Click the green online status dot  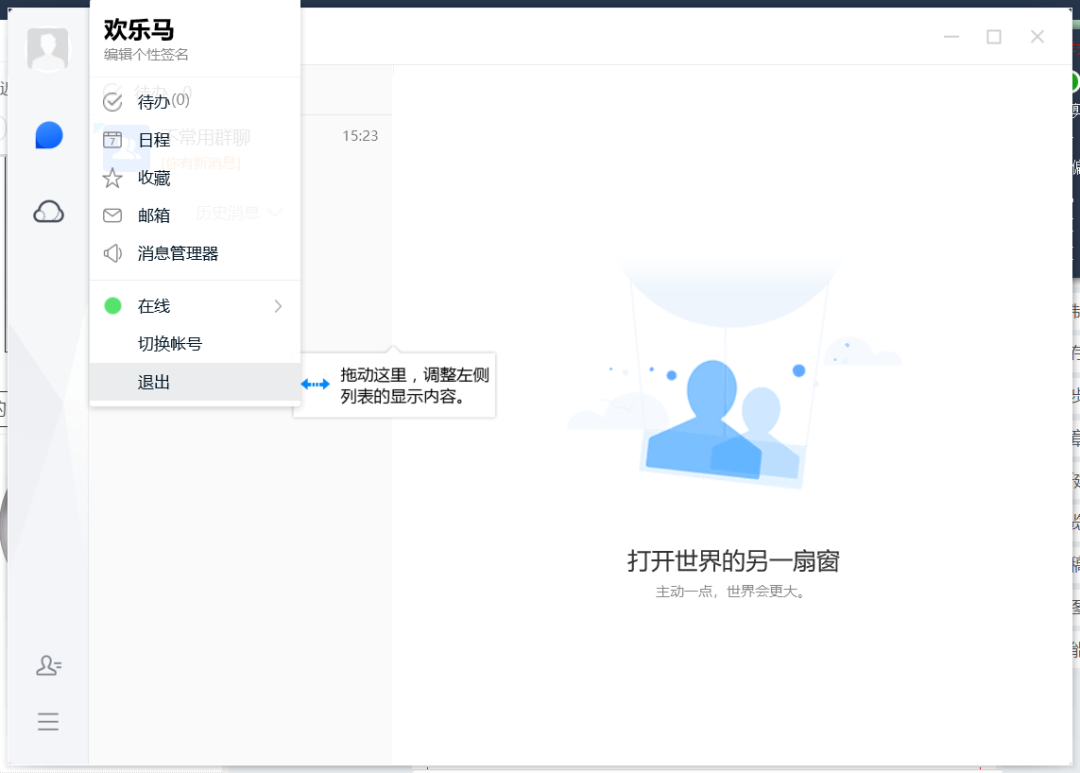113,306
